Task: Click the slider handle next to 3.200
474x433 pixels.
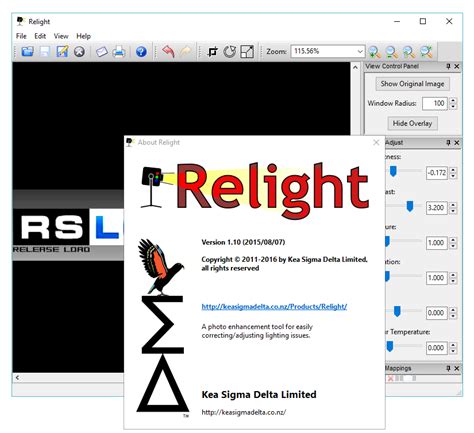Action: point(410,207)
